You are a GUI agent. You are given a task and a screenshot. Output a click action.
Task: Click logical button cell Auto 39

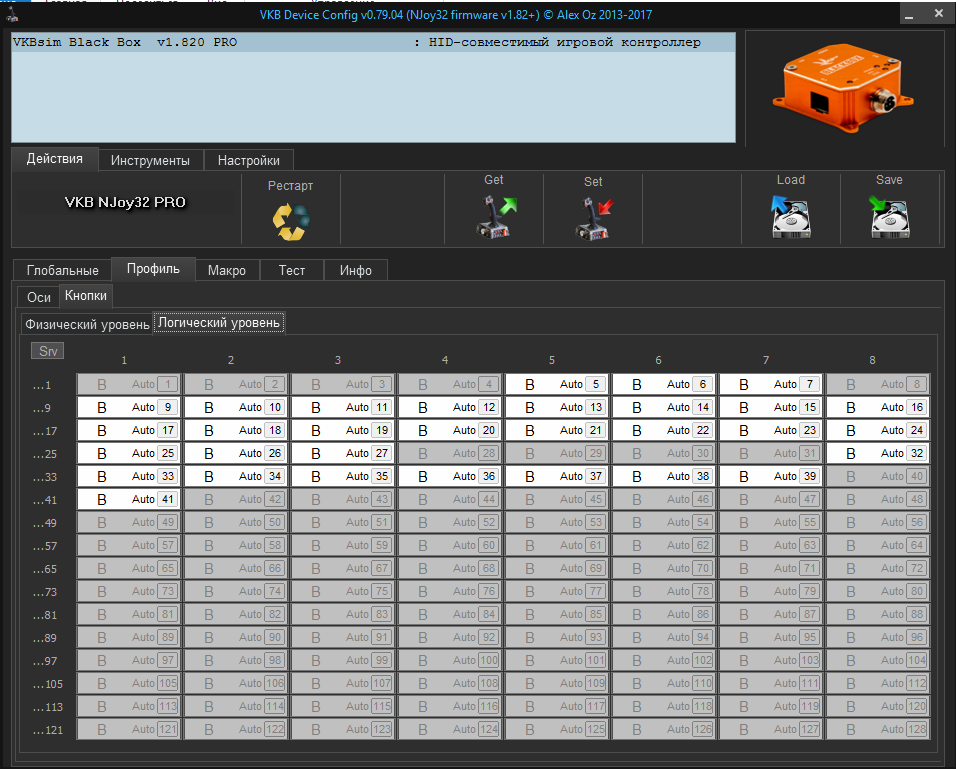(771, 476)
